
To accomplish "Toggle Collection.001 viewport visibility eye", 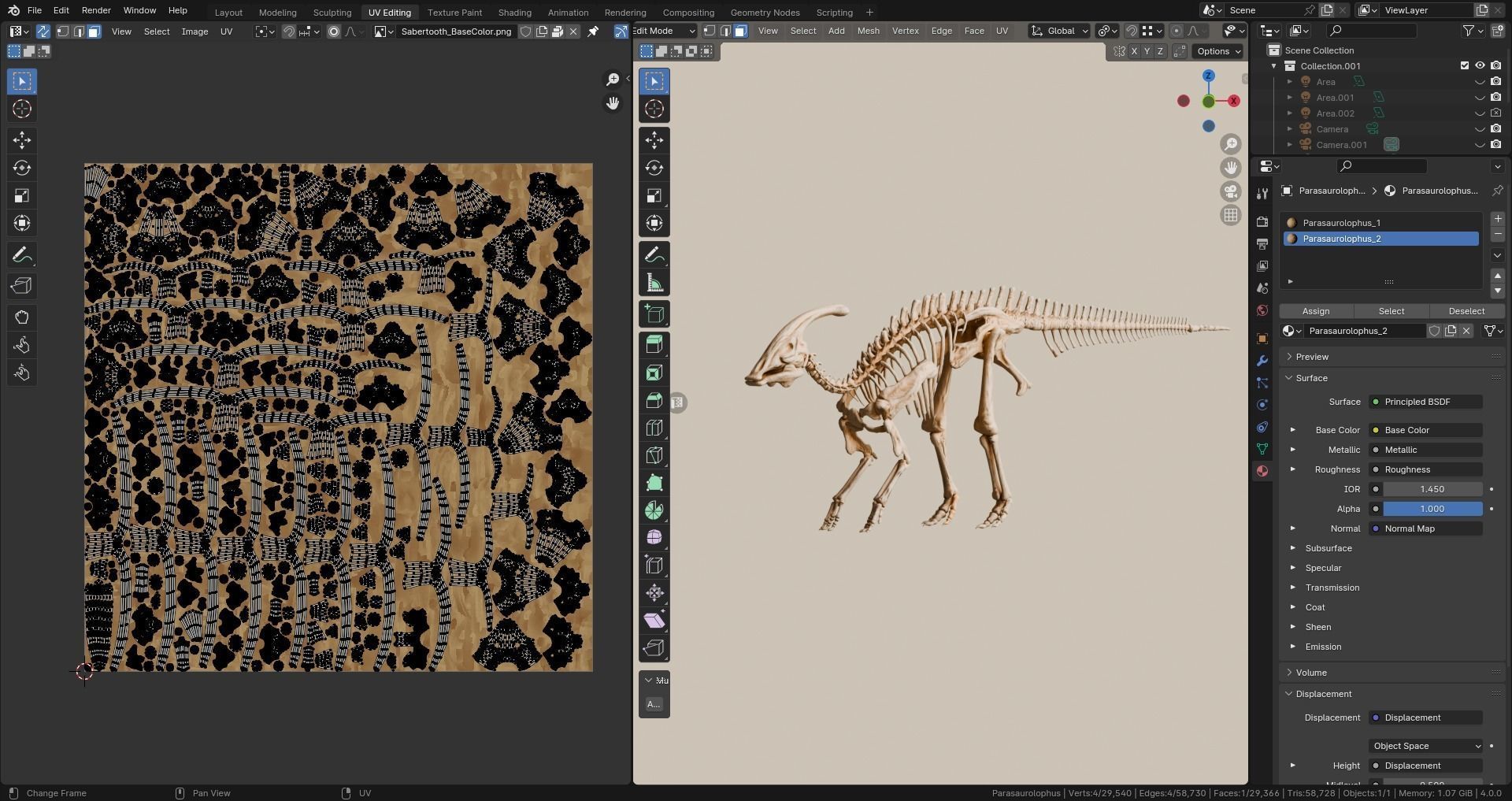I will (x=1480, y=66).
